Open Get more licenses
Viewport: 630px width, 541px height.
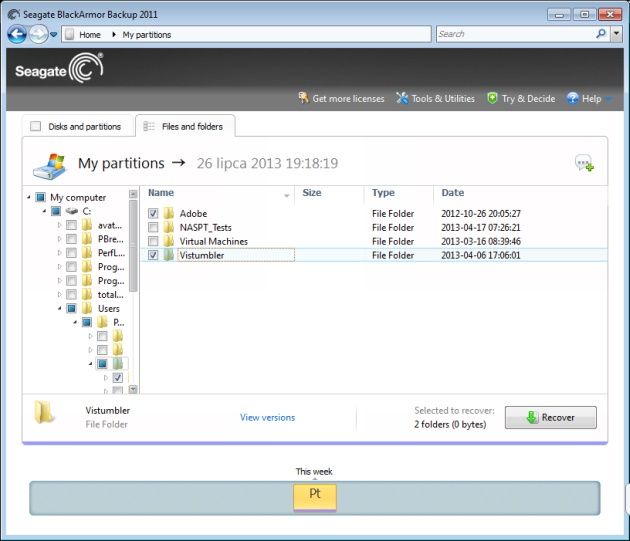(341, 98)
